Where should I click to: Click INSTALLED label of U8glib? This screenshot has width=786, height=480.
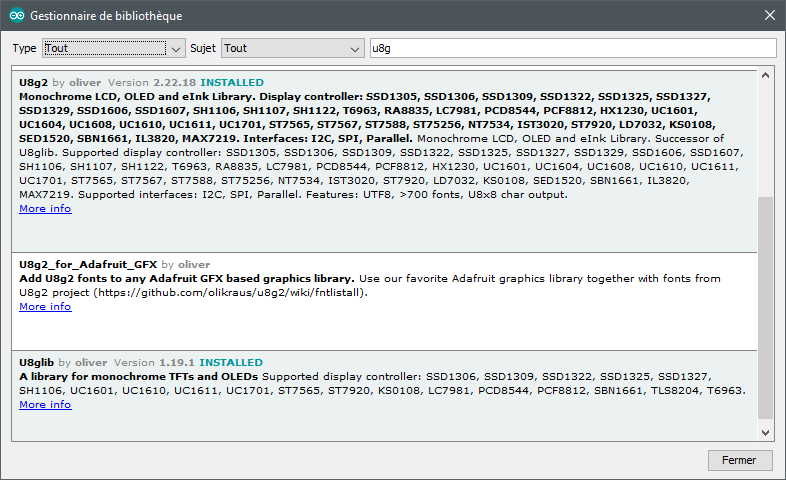click(x=231, y=362)
